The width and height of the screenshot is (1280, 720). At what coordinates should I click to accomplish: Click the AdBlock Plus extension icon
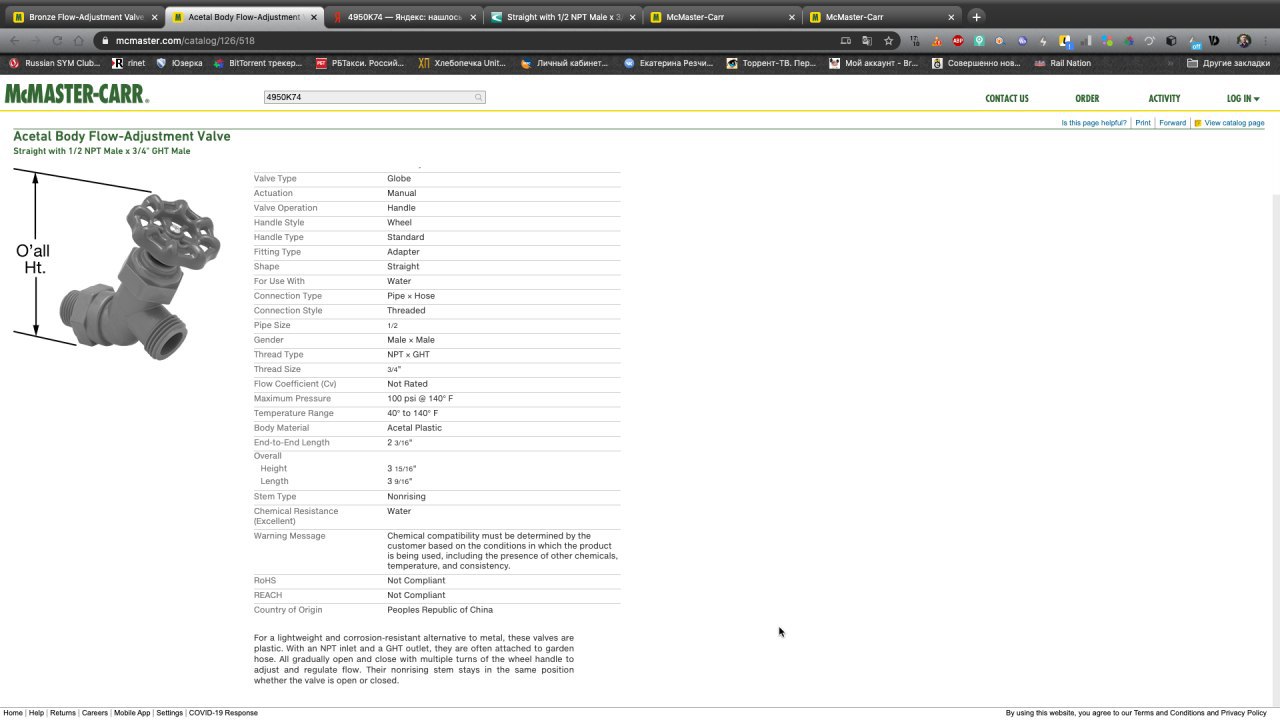[x=958, y=41]
